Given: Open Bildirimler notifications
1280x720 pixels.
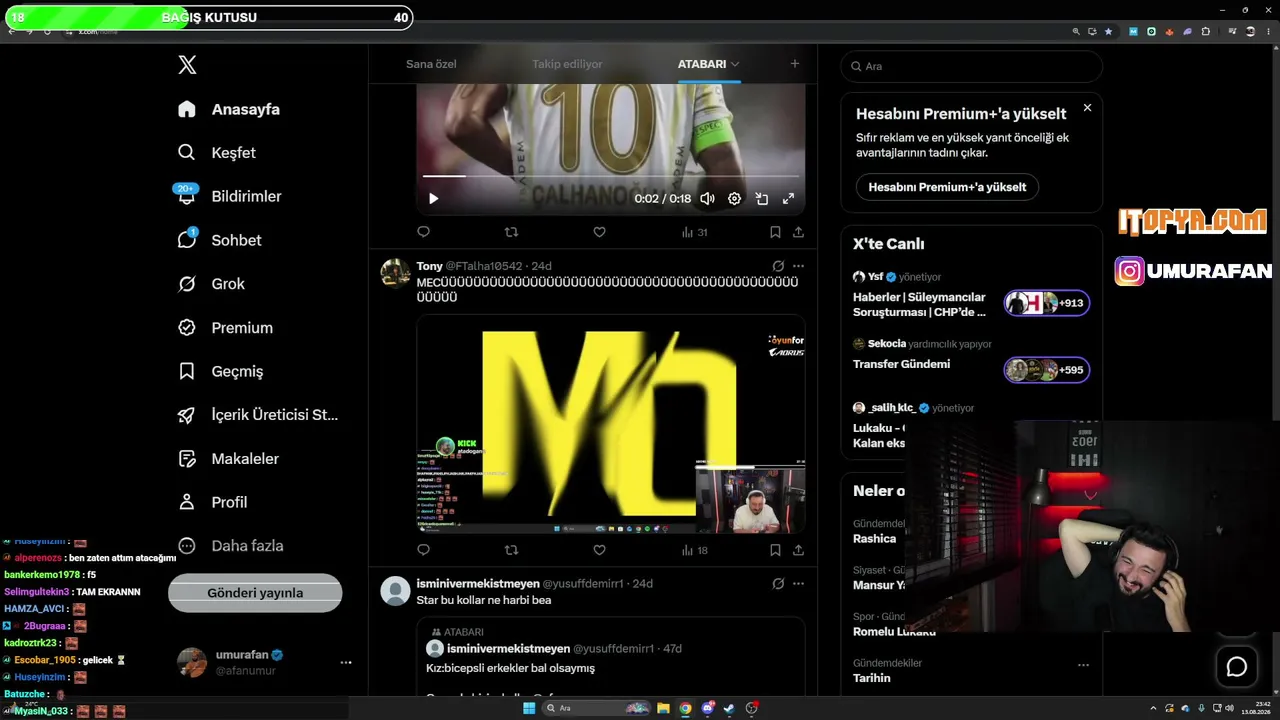Looking at the screenshot, I should (230, 196).
